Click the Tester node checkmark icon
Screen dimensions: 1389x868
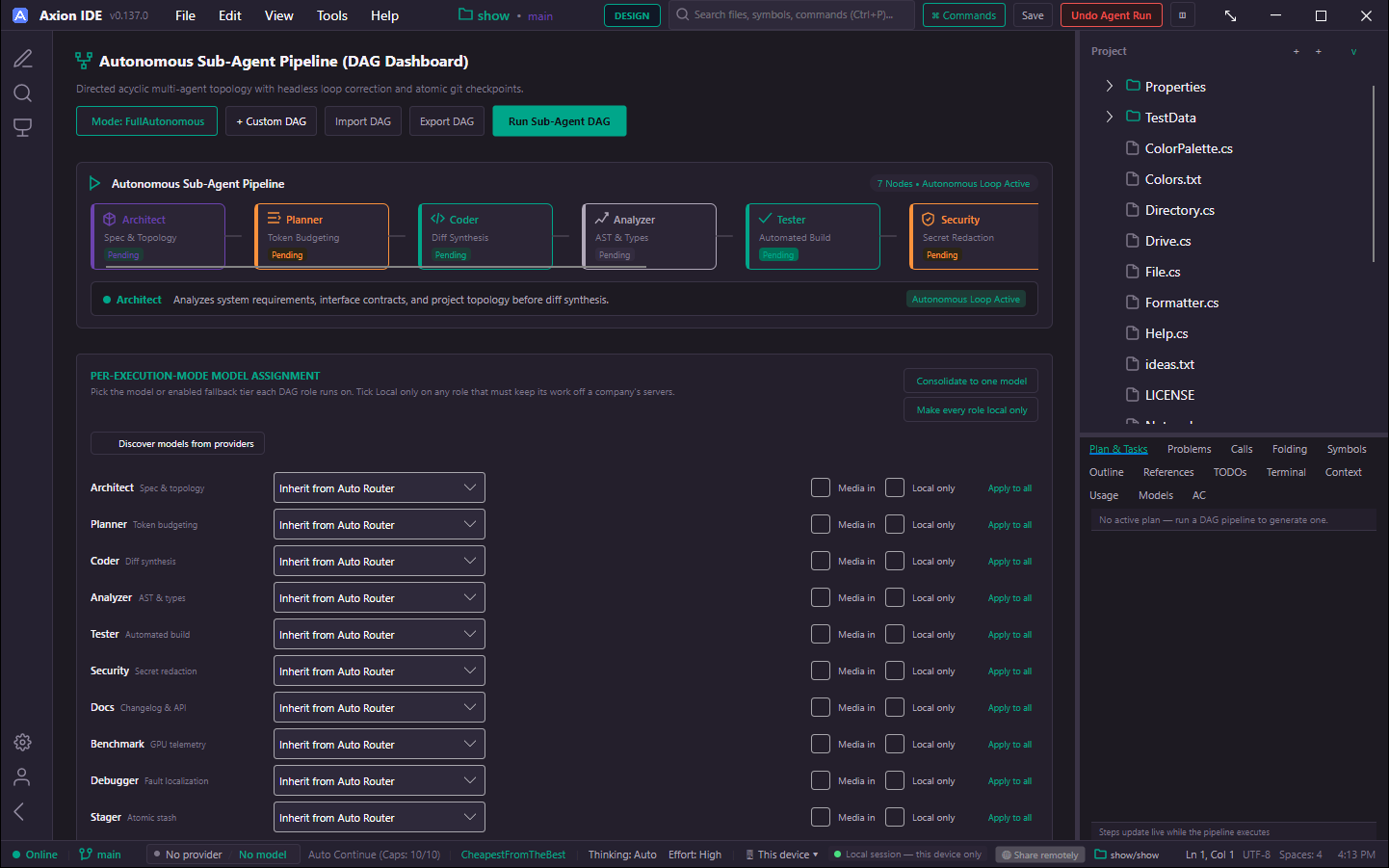[765, 219]
